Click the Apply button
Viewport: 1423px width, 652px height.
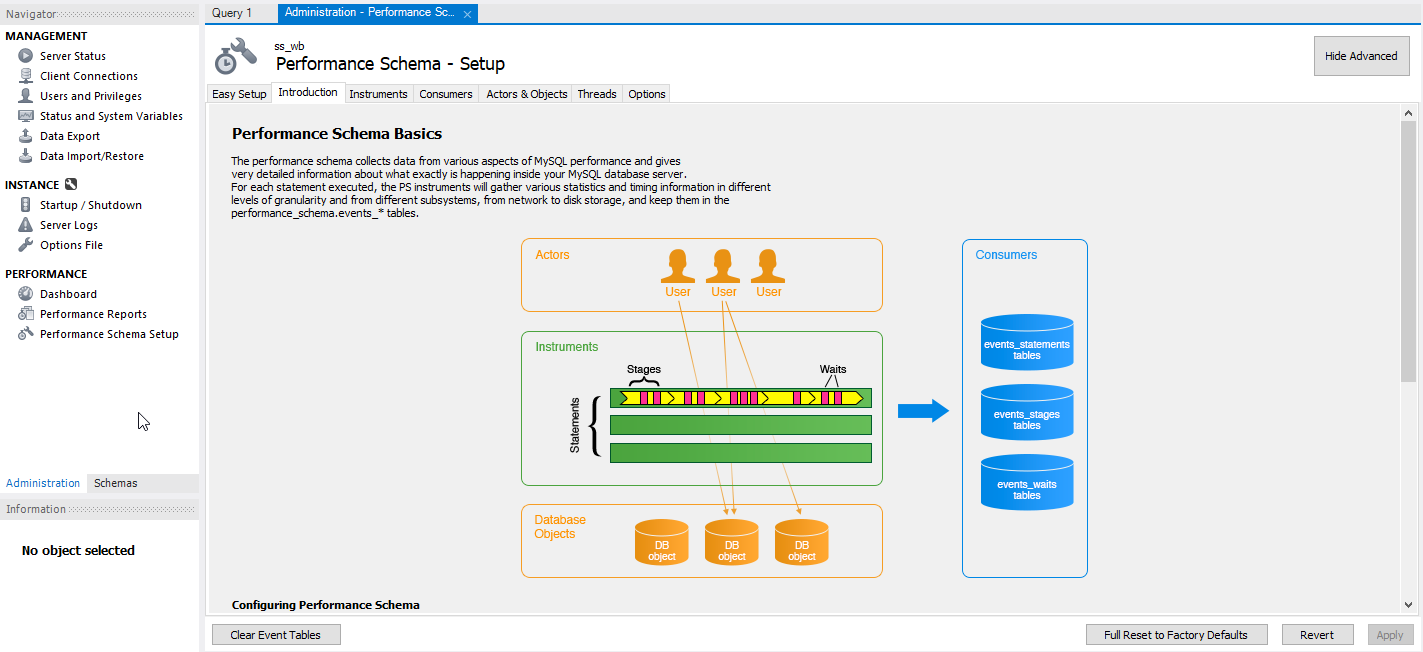(x=1390, y=635)
